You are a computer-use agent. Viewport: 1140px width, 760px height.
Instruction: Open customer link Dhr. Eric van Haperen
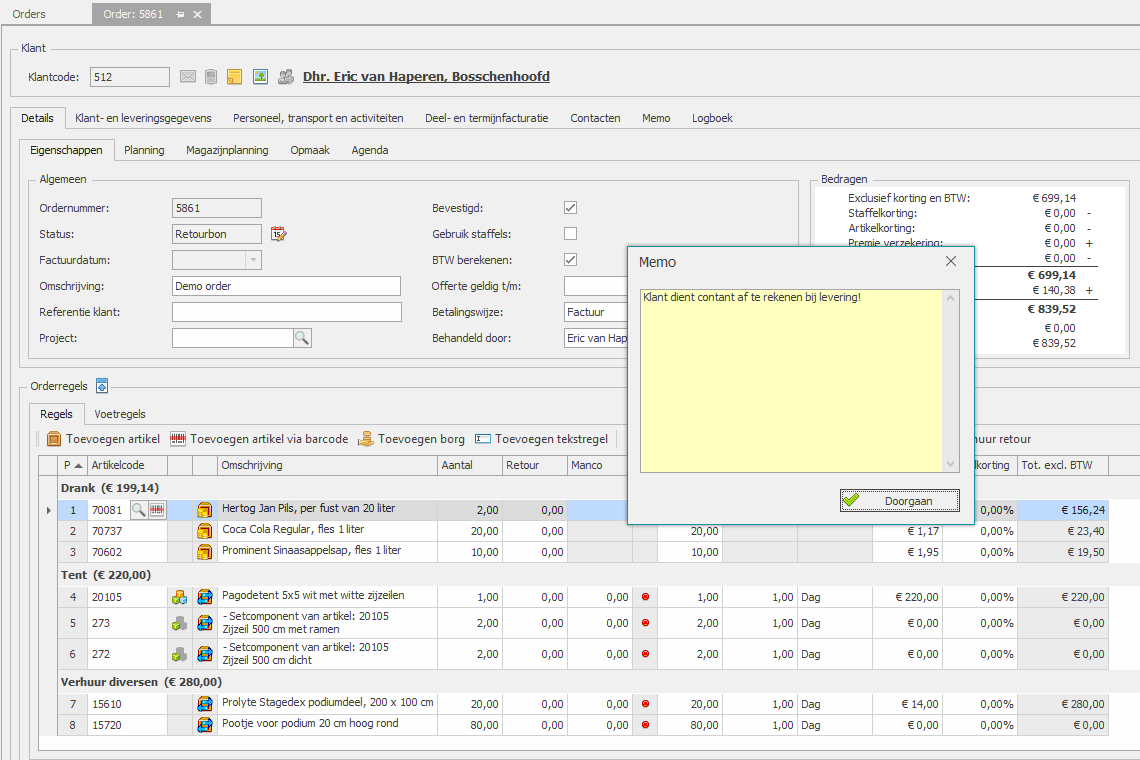[426, 76]
